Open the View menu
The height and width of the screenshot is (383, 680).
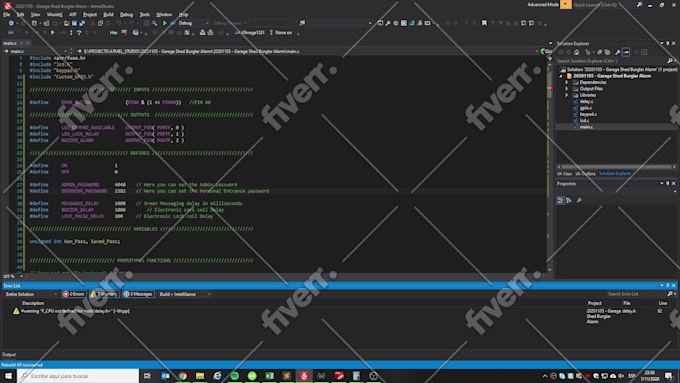click(x=36, y=14)
